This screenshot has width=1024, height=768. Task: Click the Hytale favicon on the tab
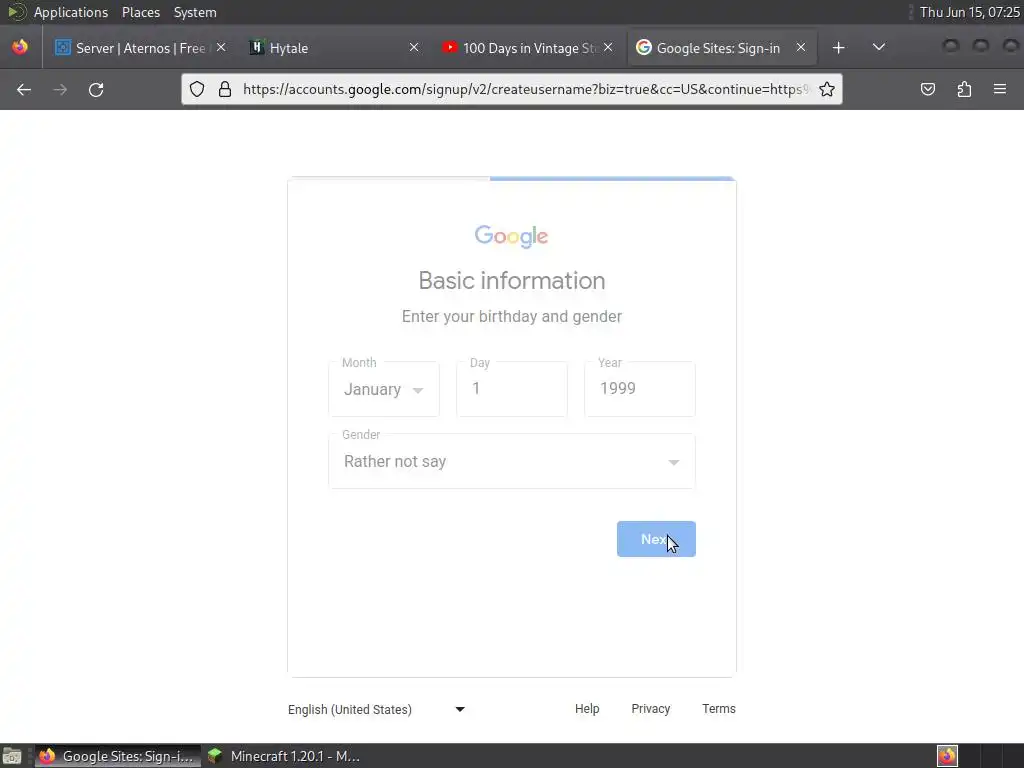257,47
